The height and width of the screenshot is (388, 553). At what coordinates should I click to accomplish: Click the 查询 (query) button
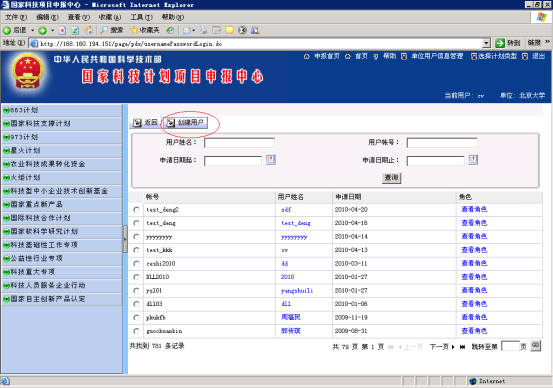click(391, 177)
